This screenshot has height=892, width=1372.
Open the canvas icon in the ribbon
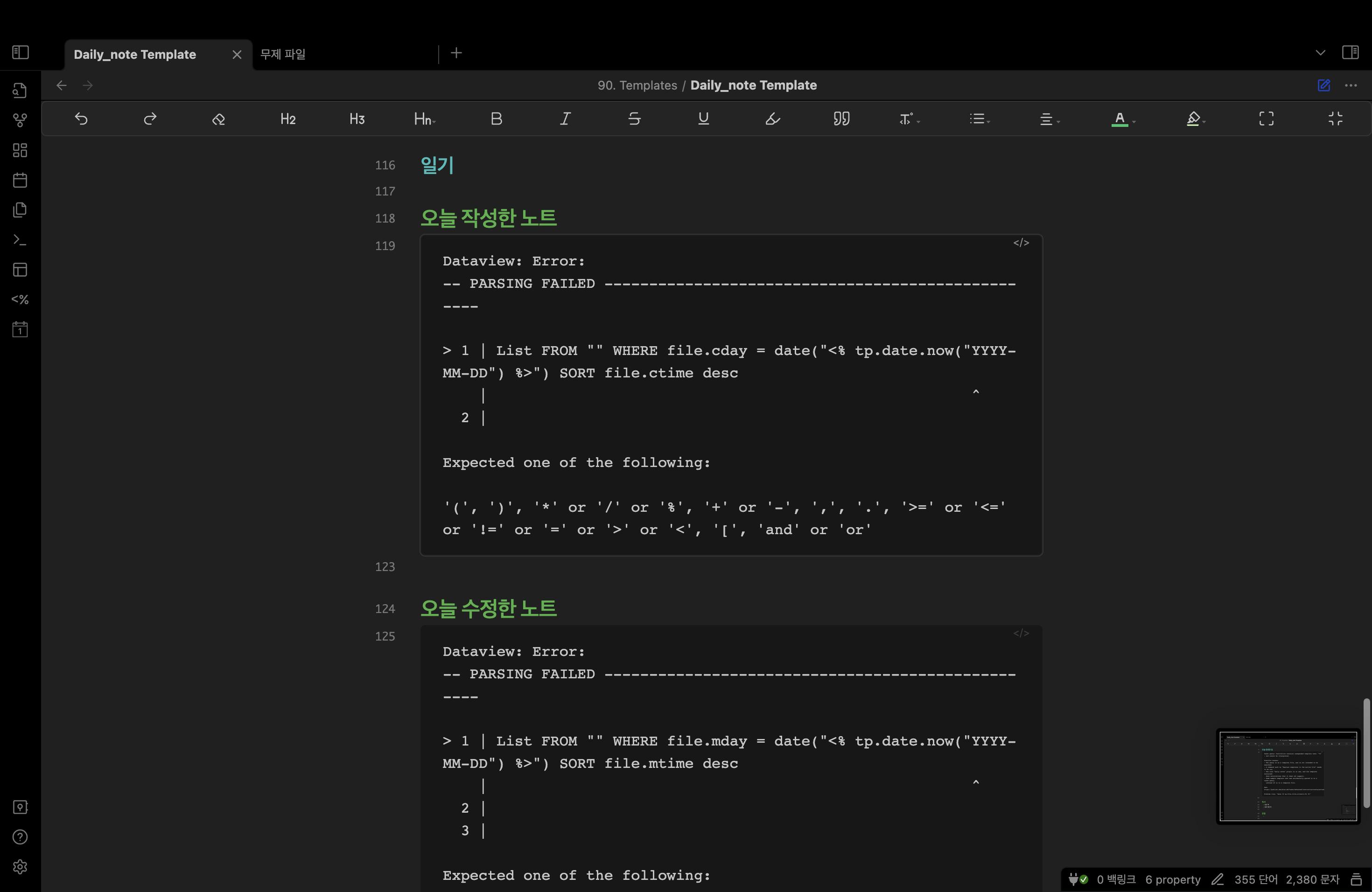(20, 150)
